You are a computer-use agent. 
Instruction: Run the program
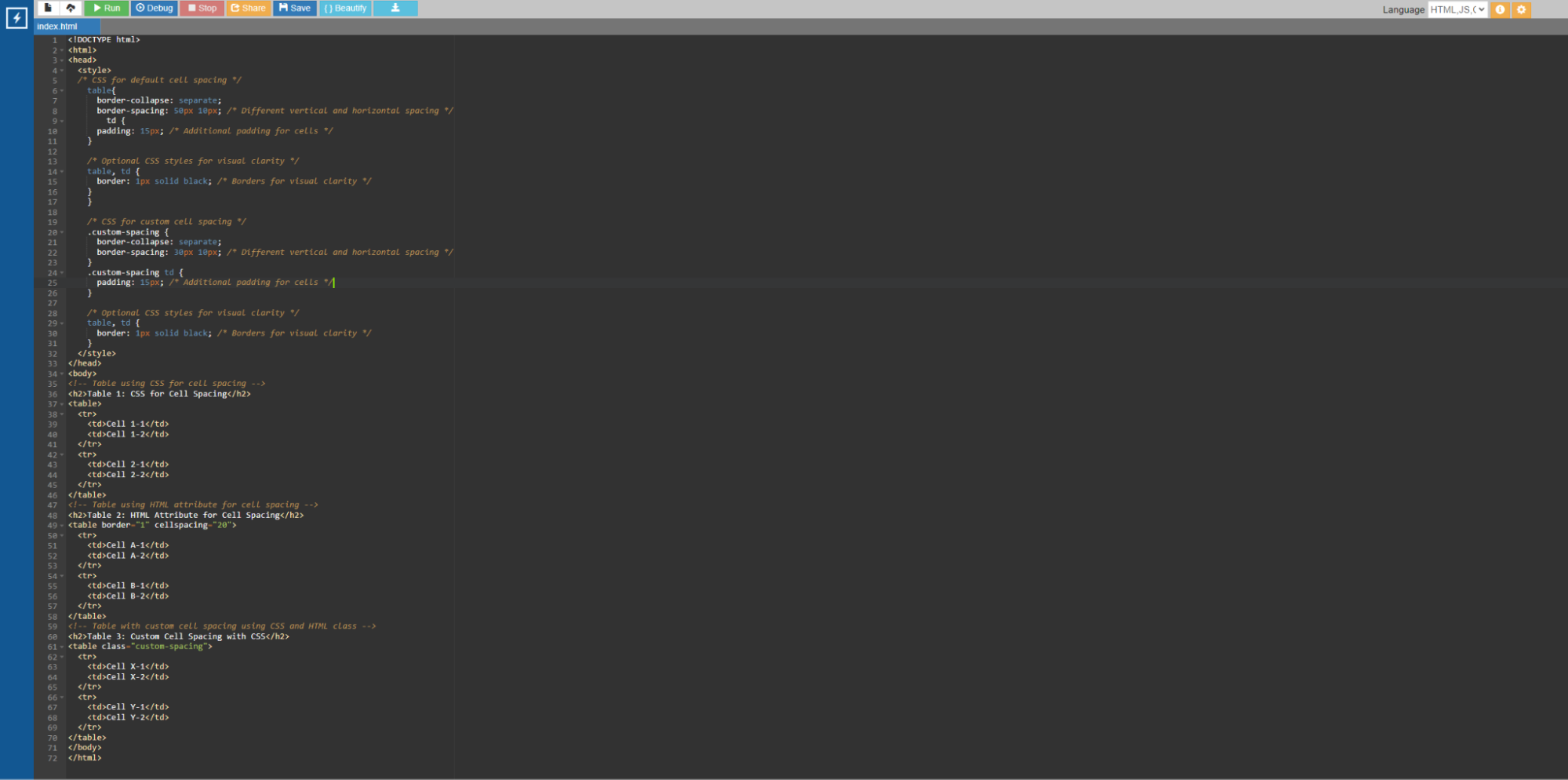(107, 8)
